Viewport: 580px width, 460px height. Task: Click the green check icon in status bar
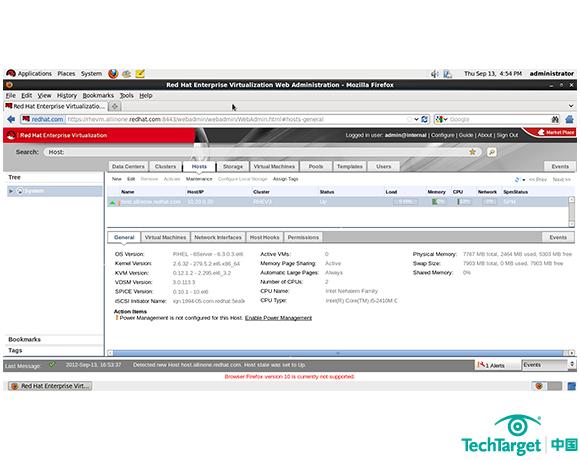coord(52,364)
